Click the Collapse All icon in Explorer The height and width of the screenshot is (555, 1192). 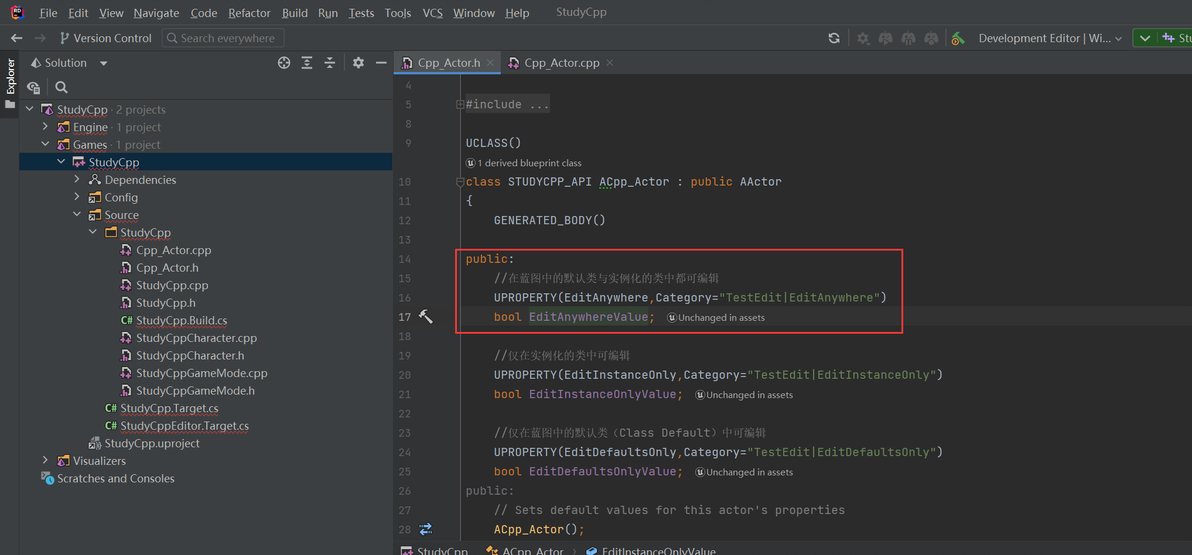(330, 63)
